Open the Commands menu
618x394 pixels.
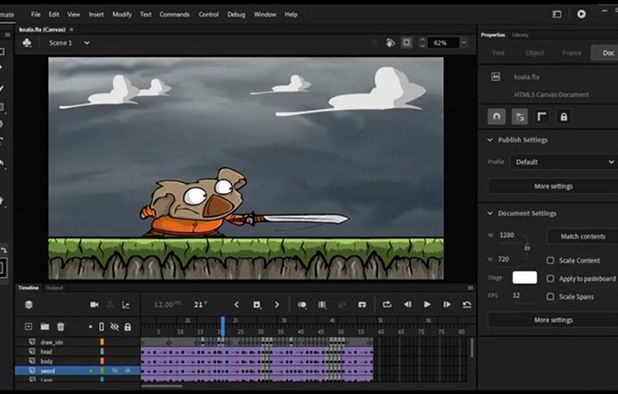pos(174,14)
